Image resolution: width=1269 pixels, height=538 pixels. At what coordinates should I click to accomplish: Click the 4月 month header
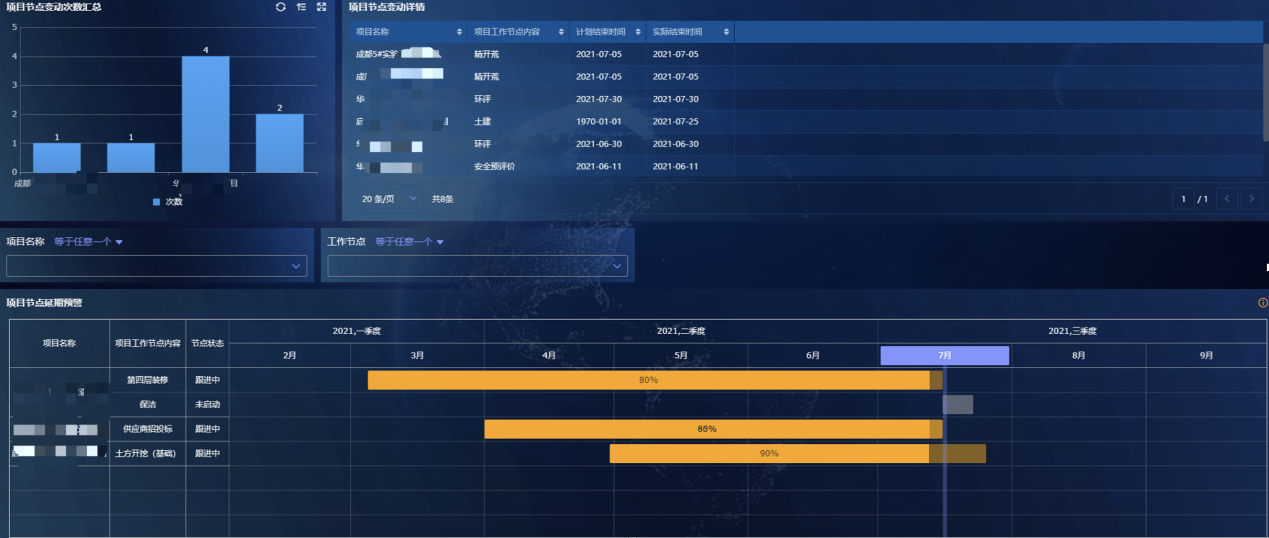[x=549, y=355]
